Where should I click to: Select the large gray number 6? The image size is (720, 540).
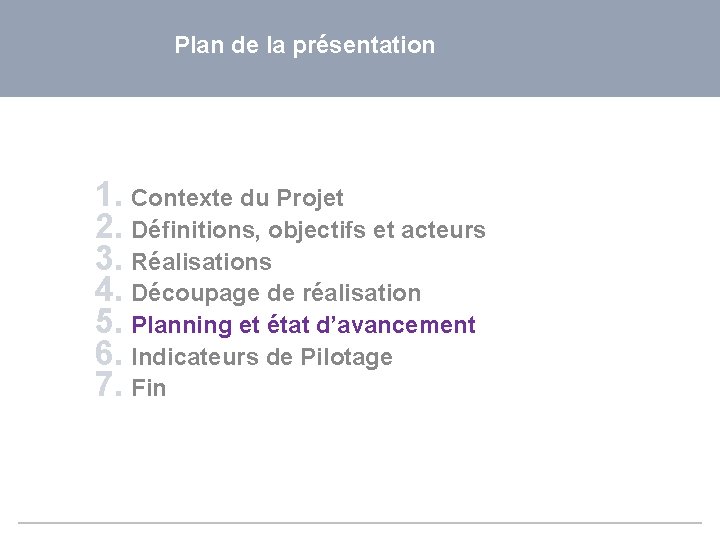tap(107, 354)
